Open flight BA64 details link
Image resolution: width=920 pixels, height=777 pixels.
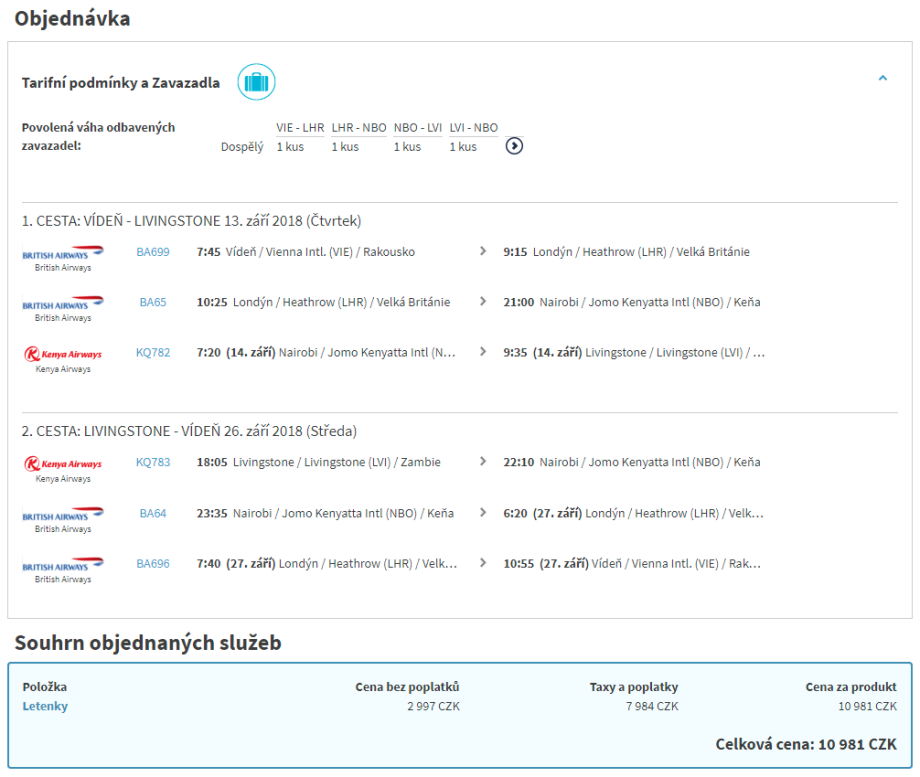(x=153, y=513)
